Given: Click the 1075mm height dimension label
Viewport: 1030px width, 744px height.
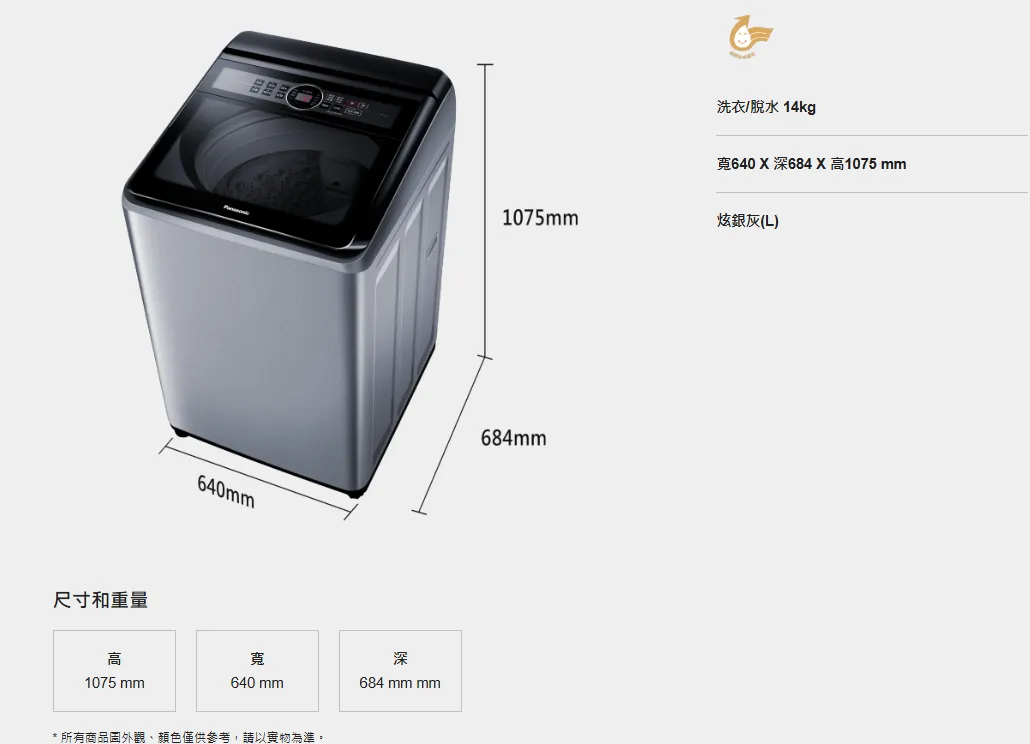Looking at the screenshot, I should (x=540, y=217).
